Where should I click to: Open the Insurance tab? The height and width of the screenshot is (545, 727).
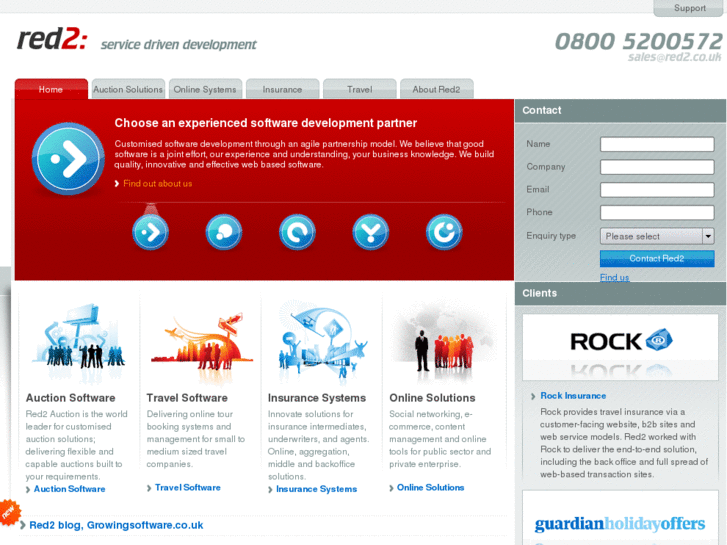tap(282, 89)
